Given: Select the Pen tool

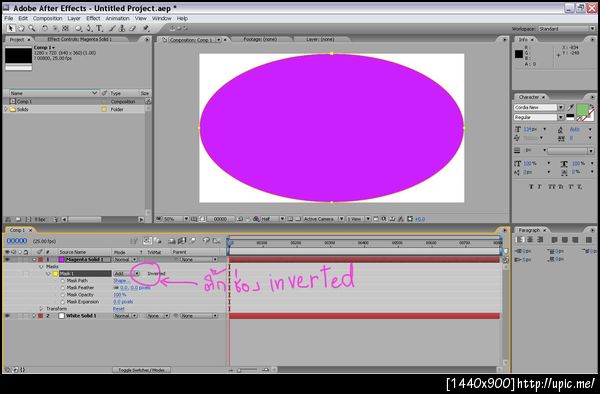Looking at the screenshot, I should [89, 28].
